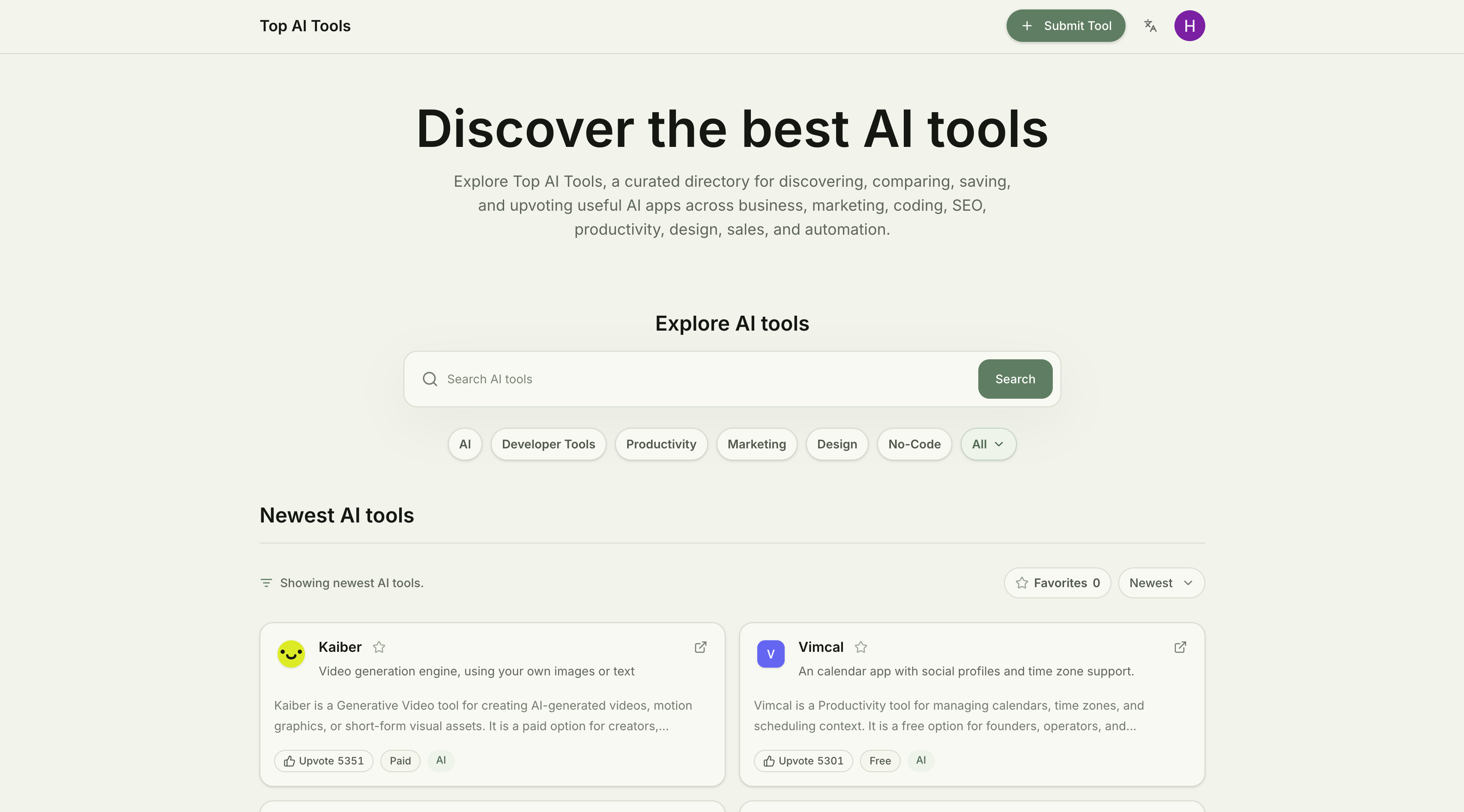Click the Free tag on Vimcal
The width and height of the screenshot is (1464, 812).
[880, 761]
